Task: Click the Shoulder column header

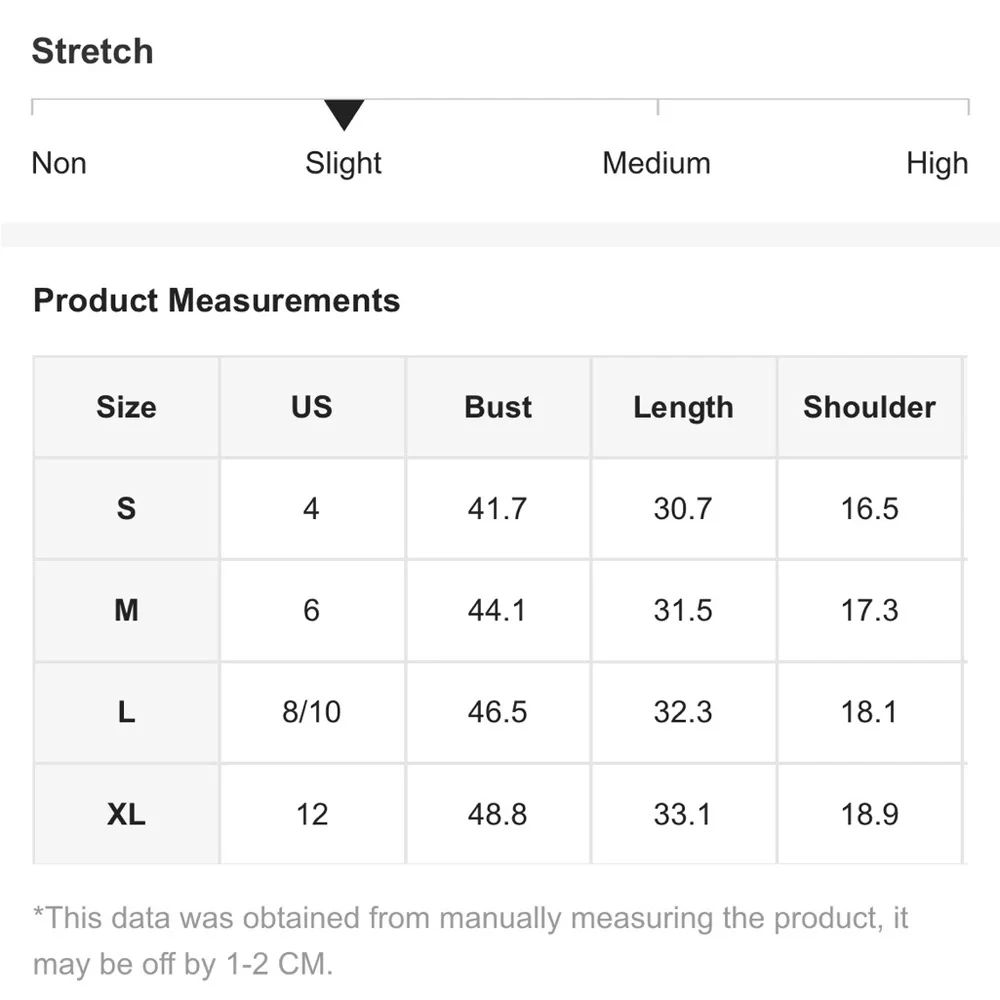Action: tap(869, 407)
